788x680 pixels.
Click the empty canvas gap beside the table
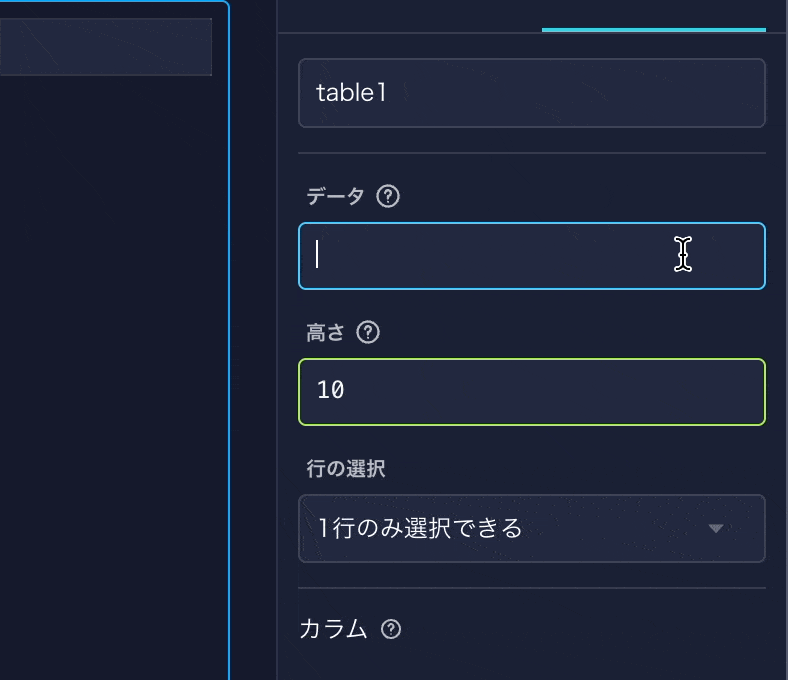pos(253,340)
